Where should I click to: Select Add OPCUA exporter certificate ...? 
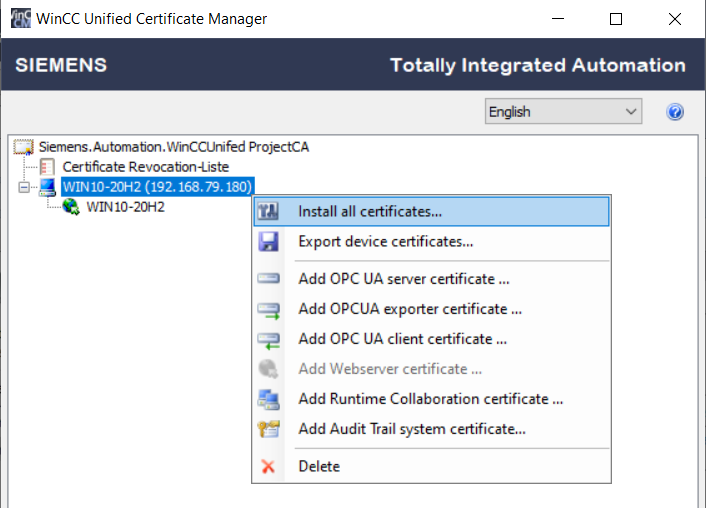tap(431, 309)
